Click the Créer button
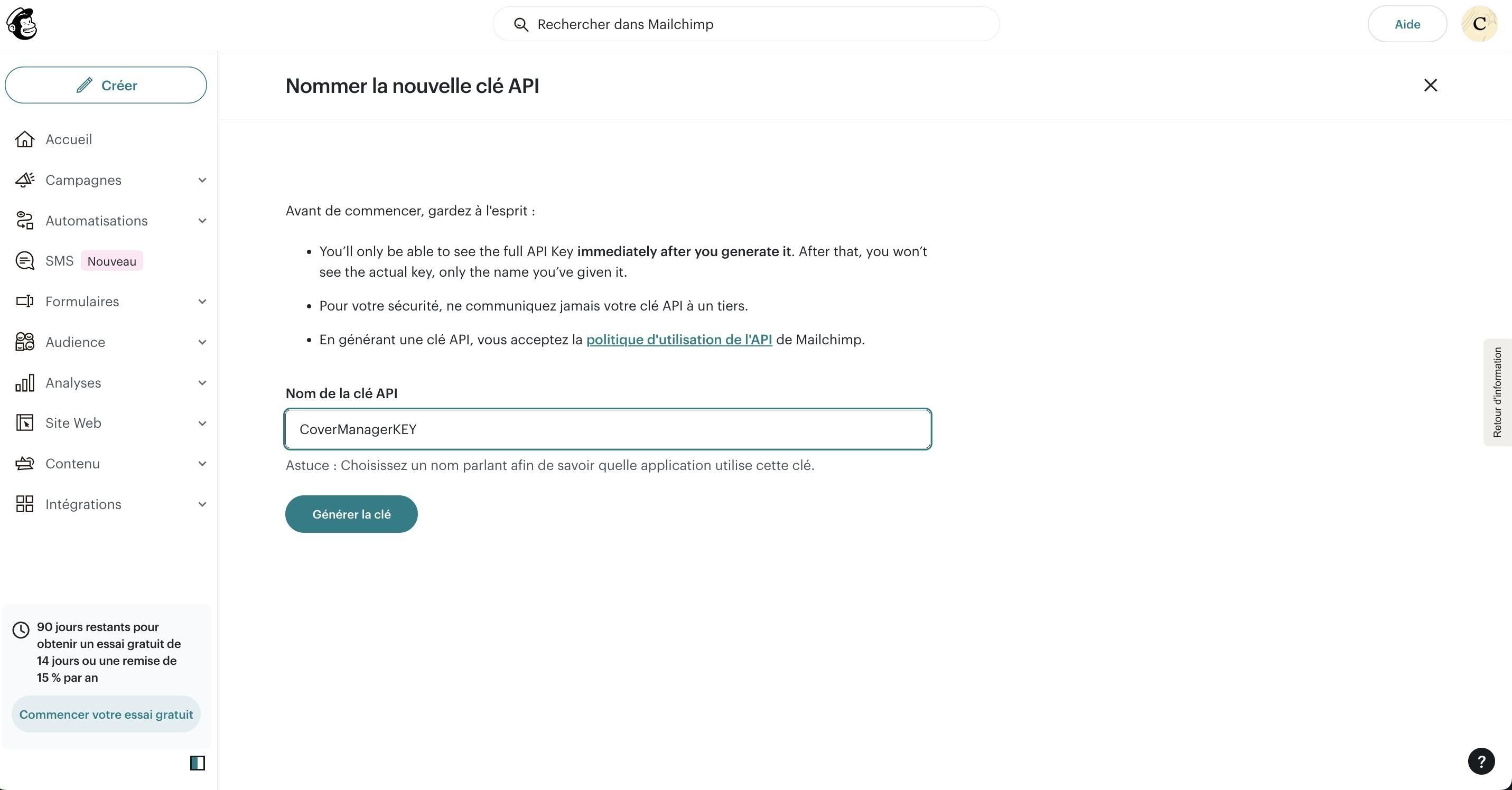The image size is (1512, 790). click(x=106, y=85)
